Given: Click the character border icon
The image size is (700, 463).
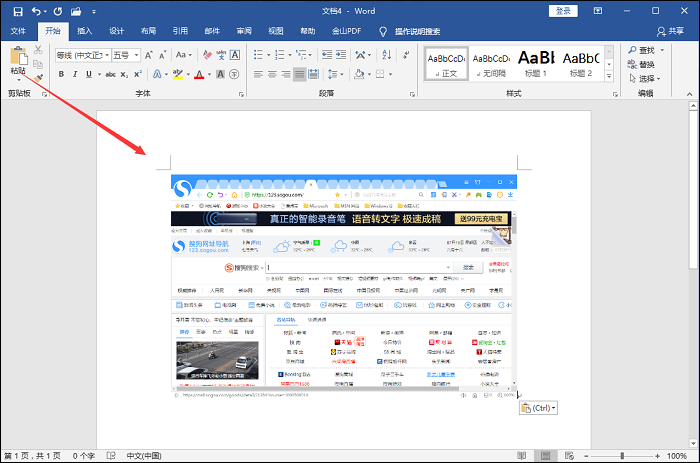Looking at the screenshot, I should (235, 55).
